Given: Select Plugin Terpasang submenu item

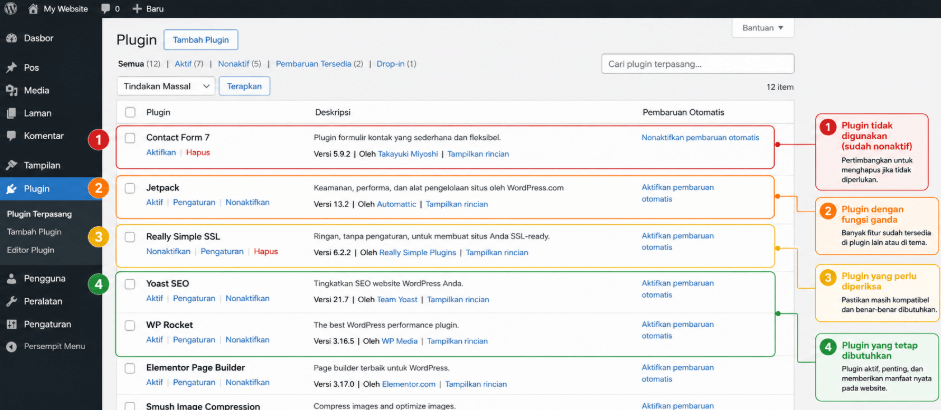Looking at the screenshot, I should click(40, 214).
